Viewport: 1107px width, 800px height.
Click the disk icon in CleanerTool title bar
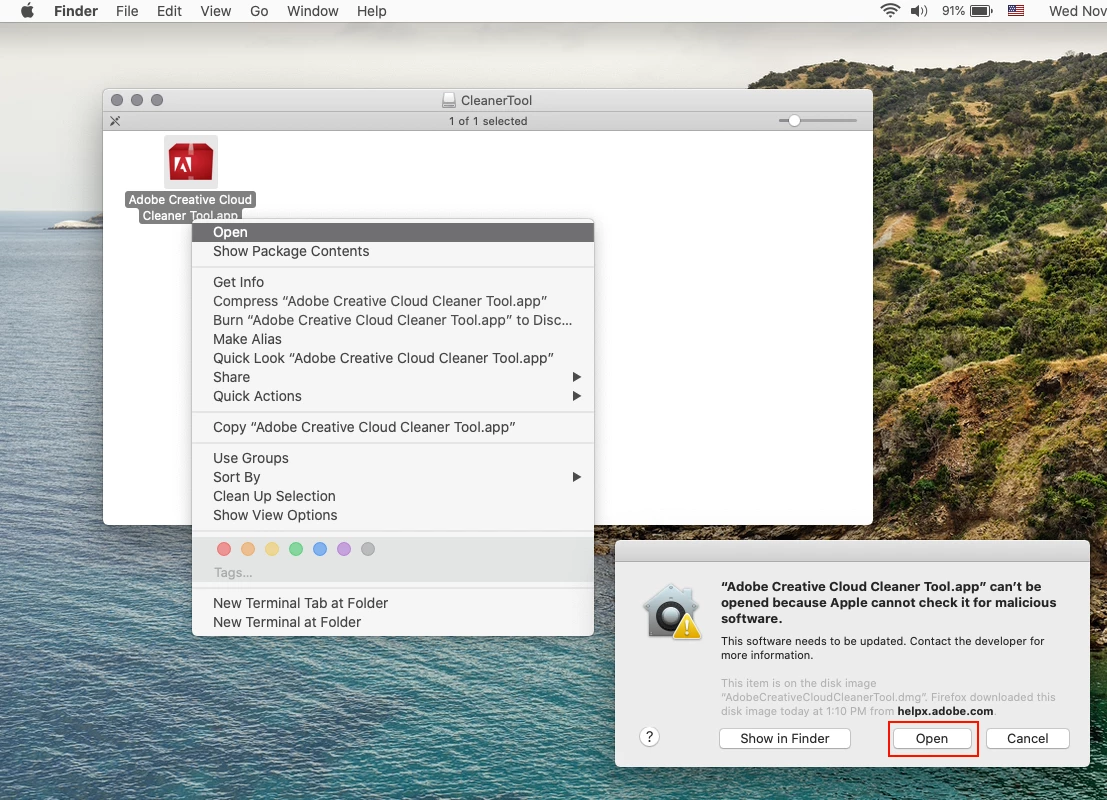(x=448, y=100)
